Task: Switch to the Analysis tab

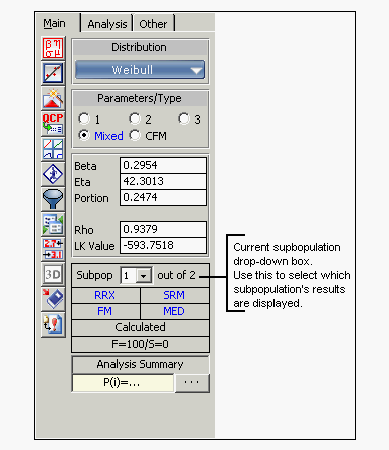Action: point(107,24)
